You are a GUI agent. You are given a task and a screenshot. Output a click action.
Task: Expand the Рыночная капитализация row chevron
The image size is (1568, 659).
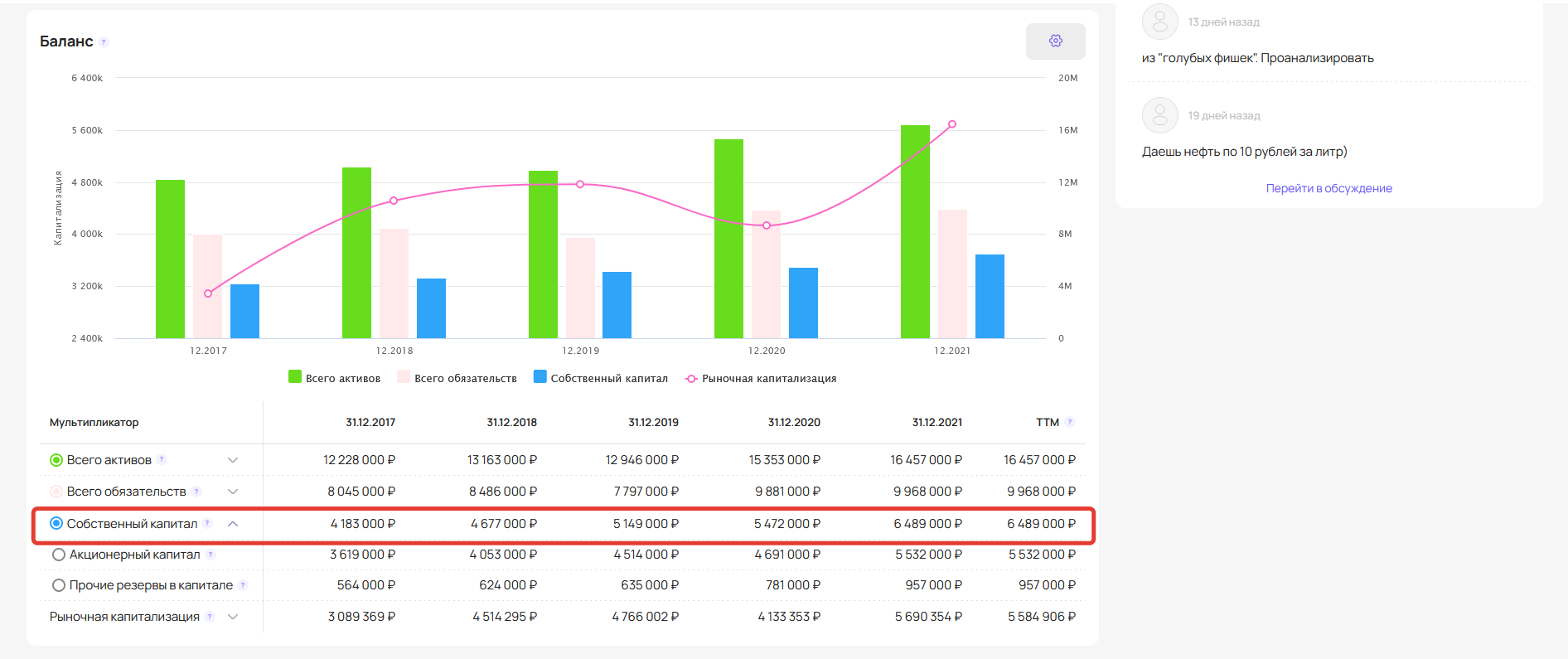233,617
